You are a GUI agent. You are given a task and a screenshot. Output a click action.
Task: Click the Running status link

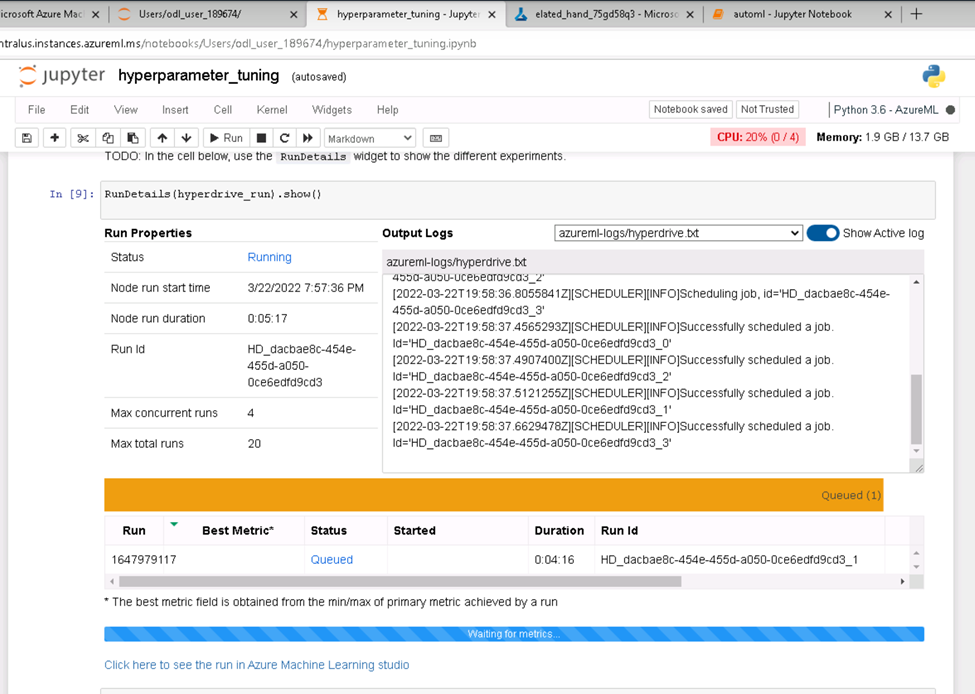click(269, 257)
